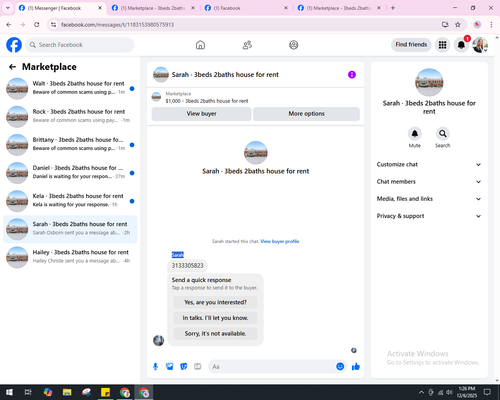Open the Facebook menu grid icon

point(442,45)
